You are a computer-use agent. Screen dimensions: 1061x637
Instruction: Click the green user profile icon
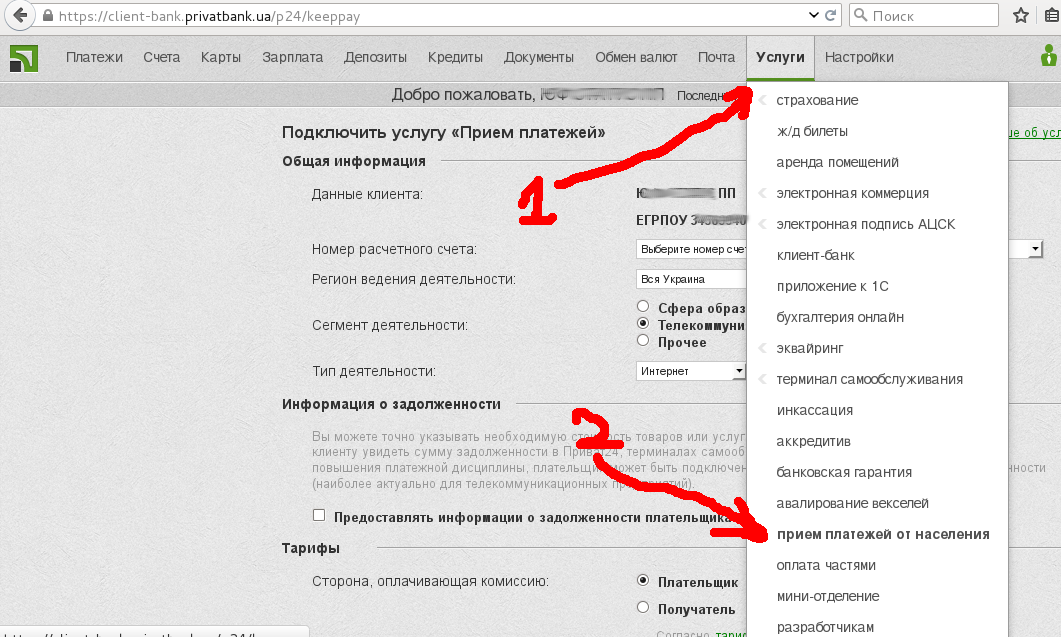tap(1049, 56)
